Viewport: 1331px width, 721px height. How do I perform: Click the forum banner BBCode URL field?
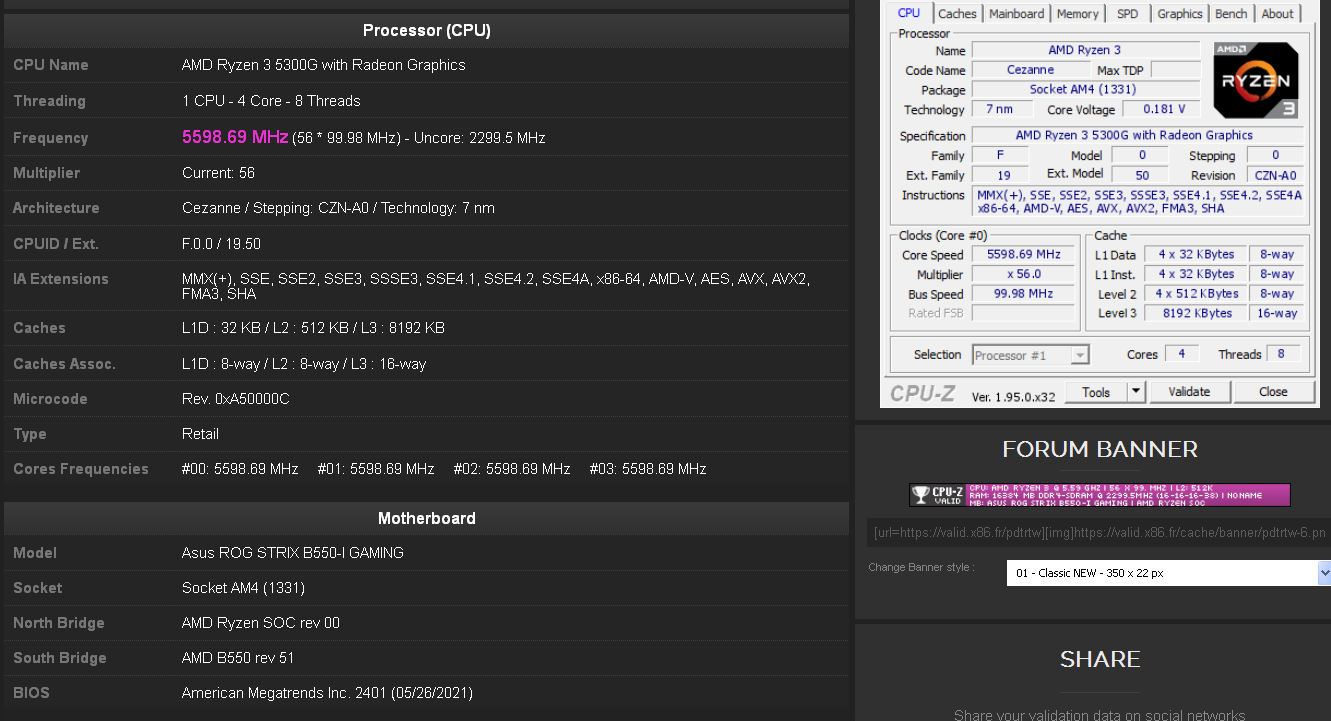click(x=1098, y=532)
